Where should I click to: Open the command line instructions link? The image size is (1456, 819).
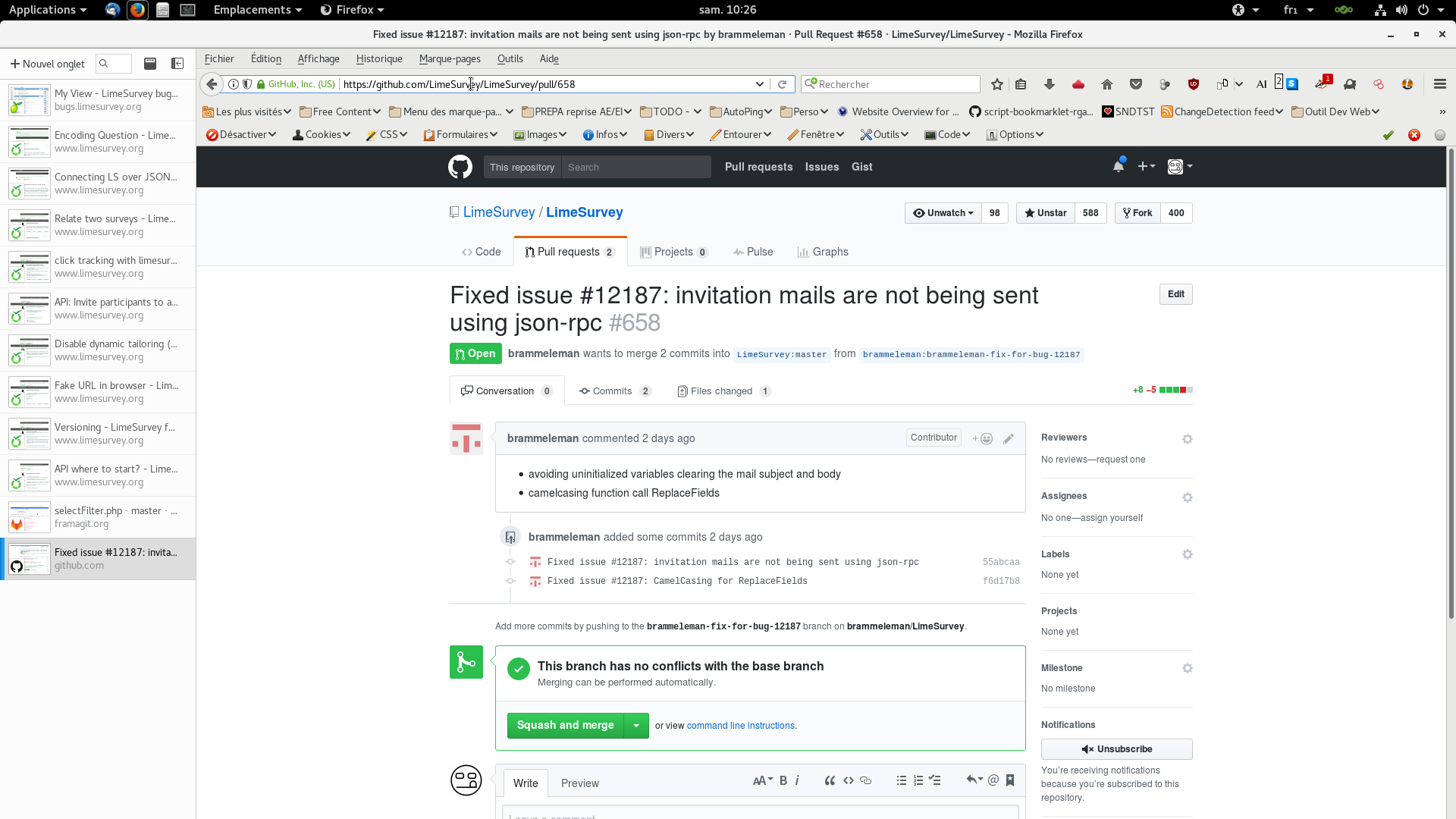740,726
